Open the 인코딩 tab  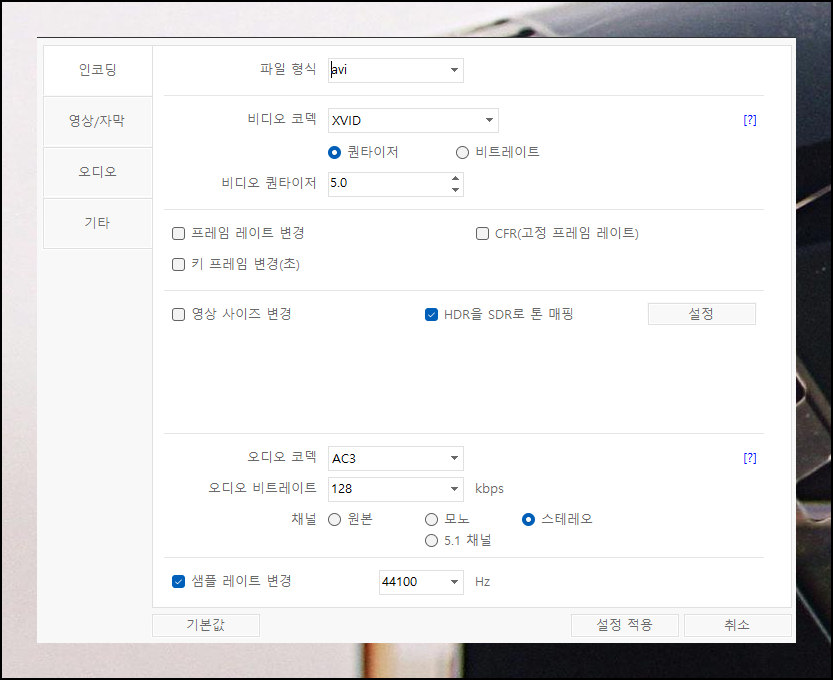(98, 70)
